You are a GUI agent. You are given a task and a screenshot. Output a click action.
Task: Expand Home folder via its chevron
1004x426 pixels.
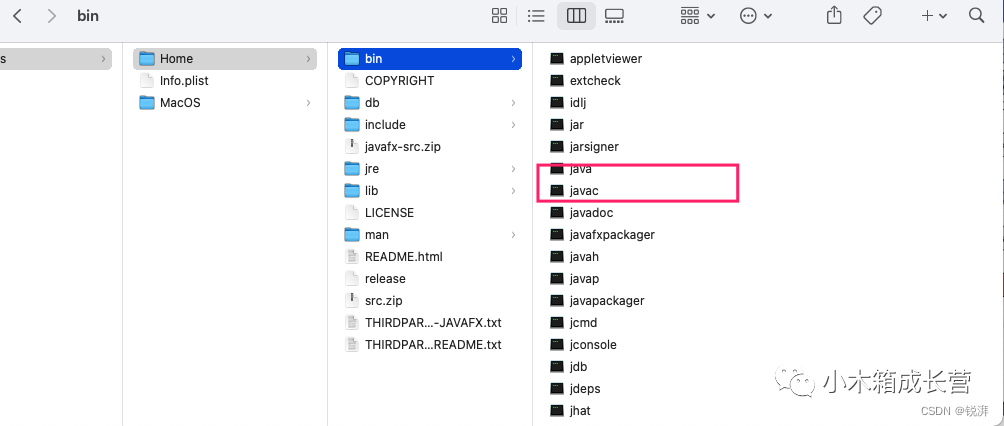[x=309, y=59]
